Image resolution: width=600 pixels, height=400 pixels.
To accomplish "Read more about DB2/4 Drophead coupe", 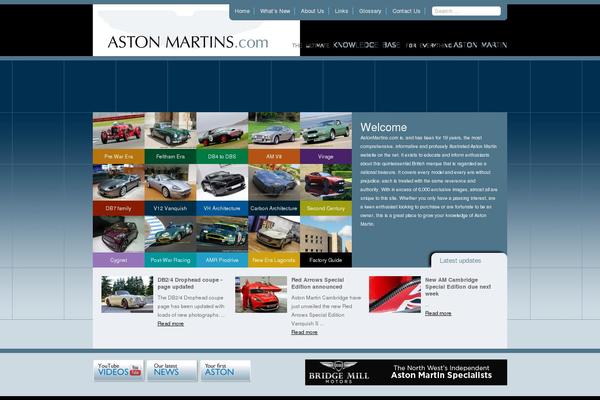I will [x=171, y=324].
